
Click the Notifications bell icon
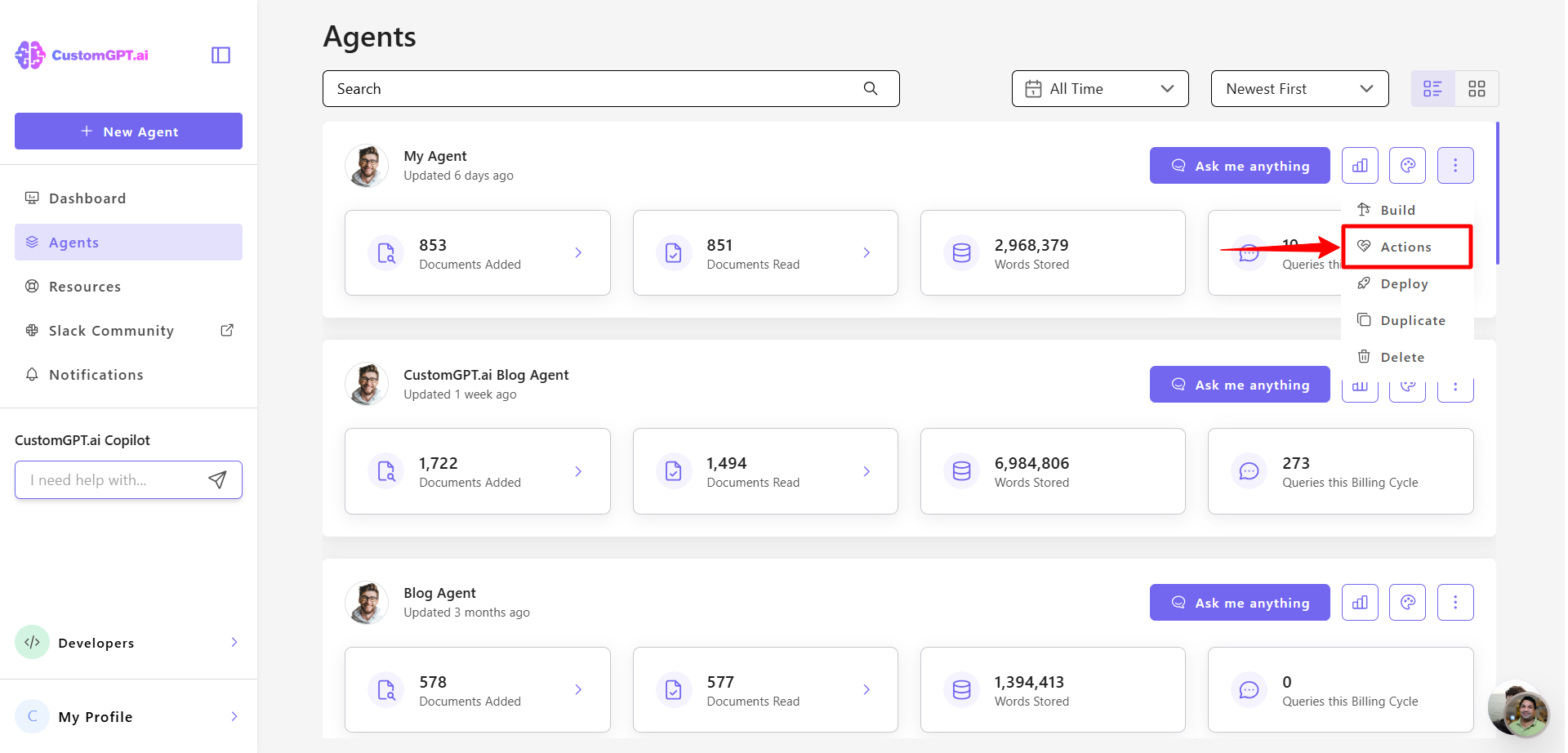tap(32, 374)
